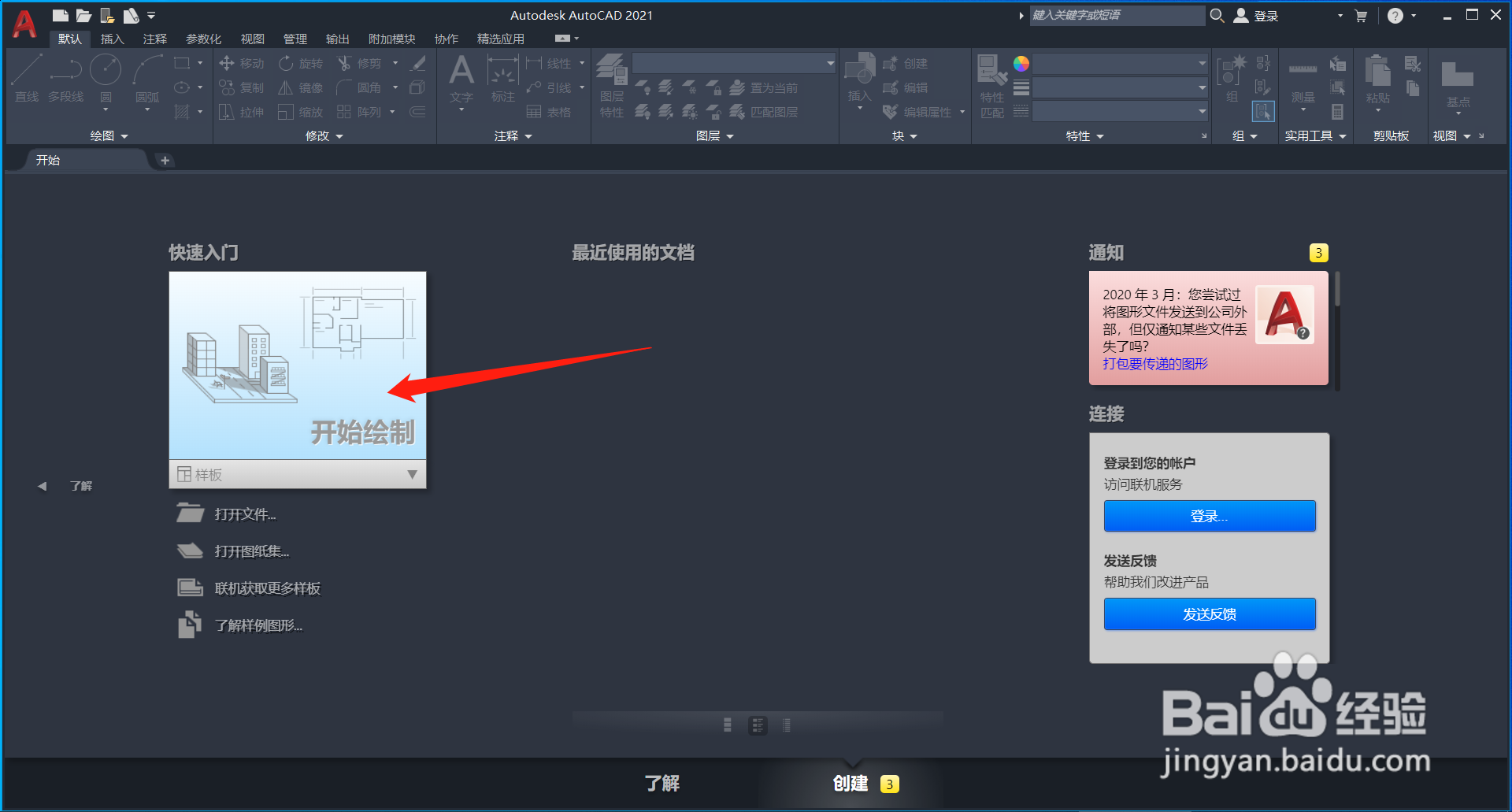Click the Array (阵列) tool

359,112
